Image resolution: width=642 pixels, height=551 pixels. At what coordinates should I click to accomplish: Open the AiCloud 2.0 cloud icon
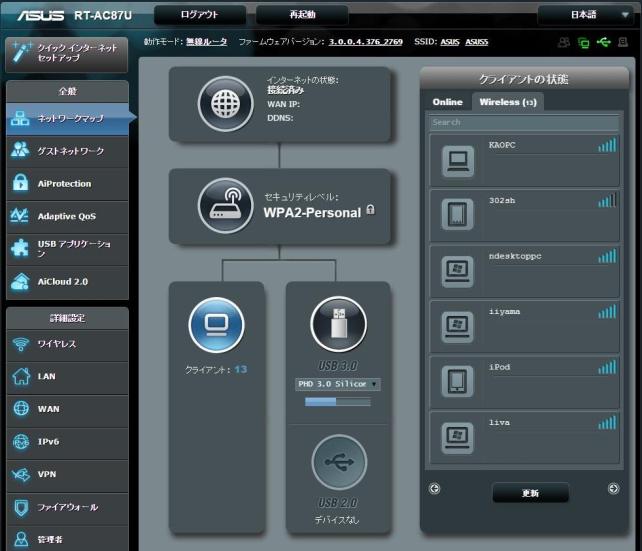point(20,282)
